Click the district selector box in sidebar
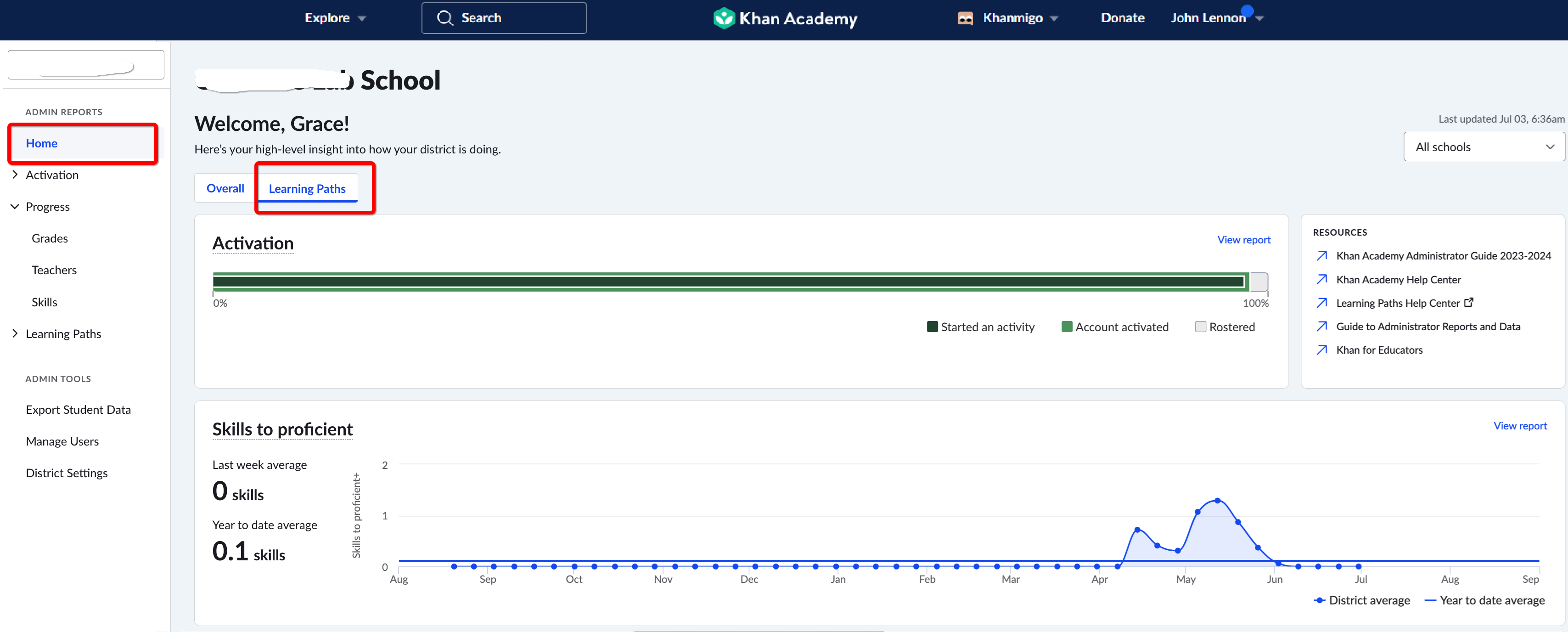The width and height of the screenshot is (1568, 632). [x=86, y=65]
